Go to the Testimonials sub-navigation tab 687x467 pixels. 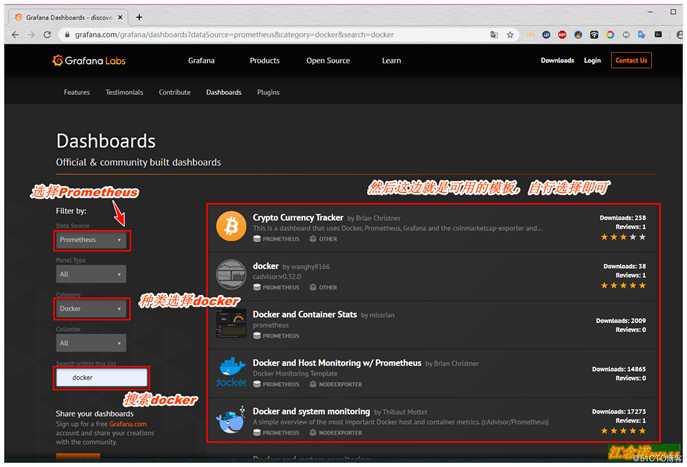tap(124, 92)
